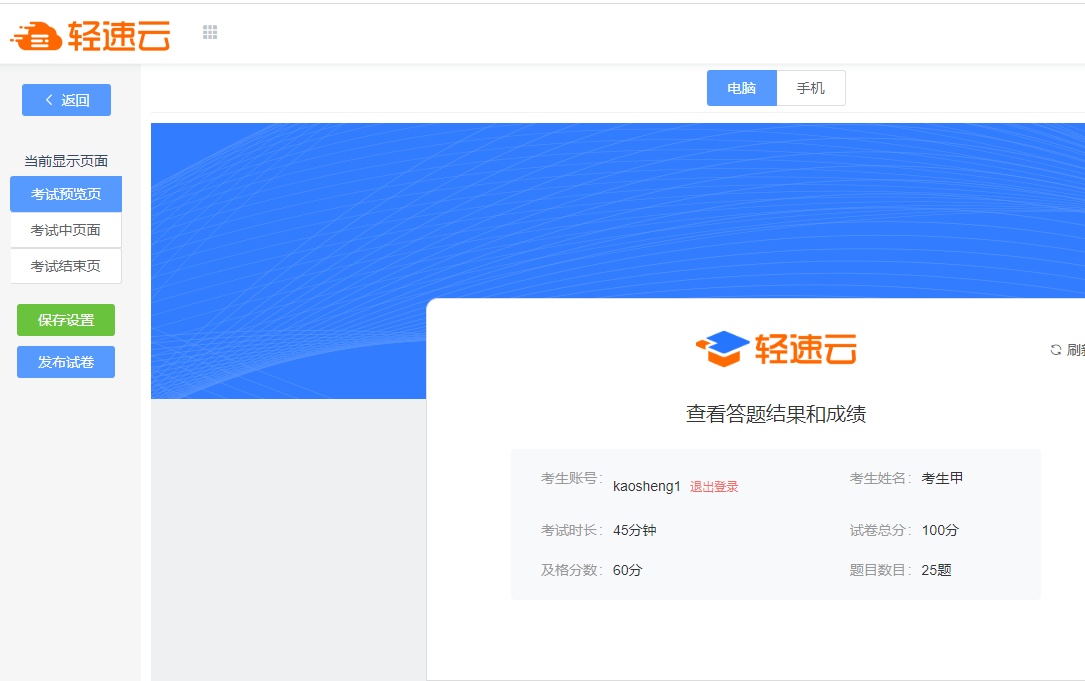Select the 考试预览页 page tab

tap(66, 194)
